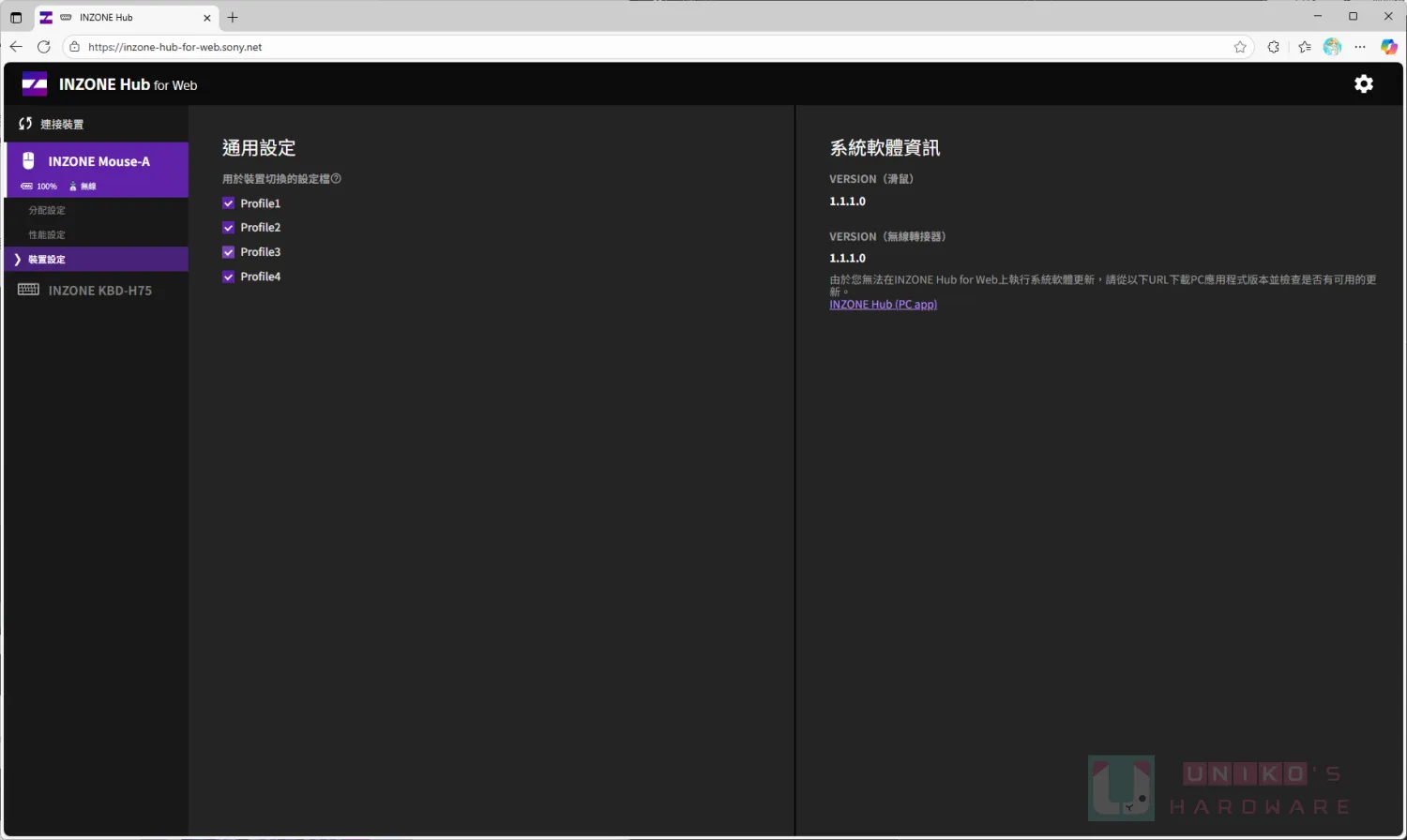Screen dimensions: 1407x840
Task: Toggle the Profile2 checkbox
Action: click(228, 228)
